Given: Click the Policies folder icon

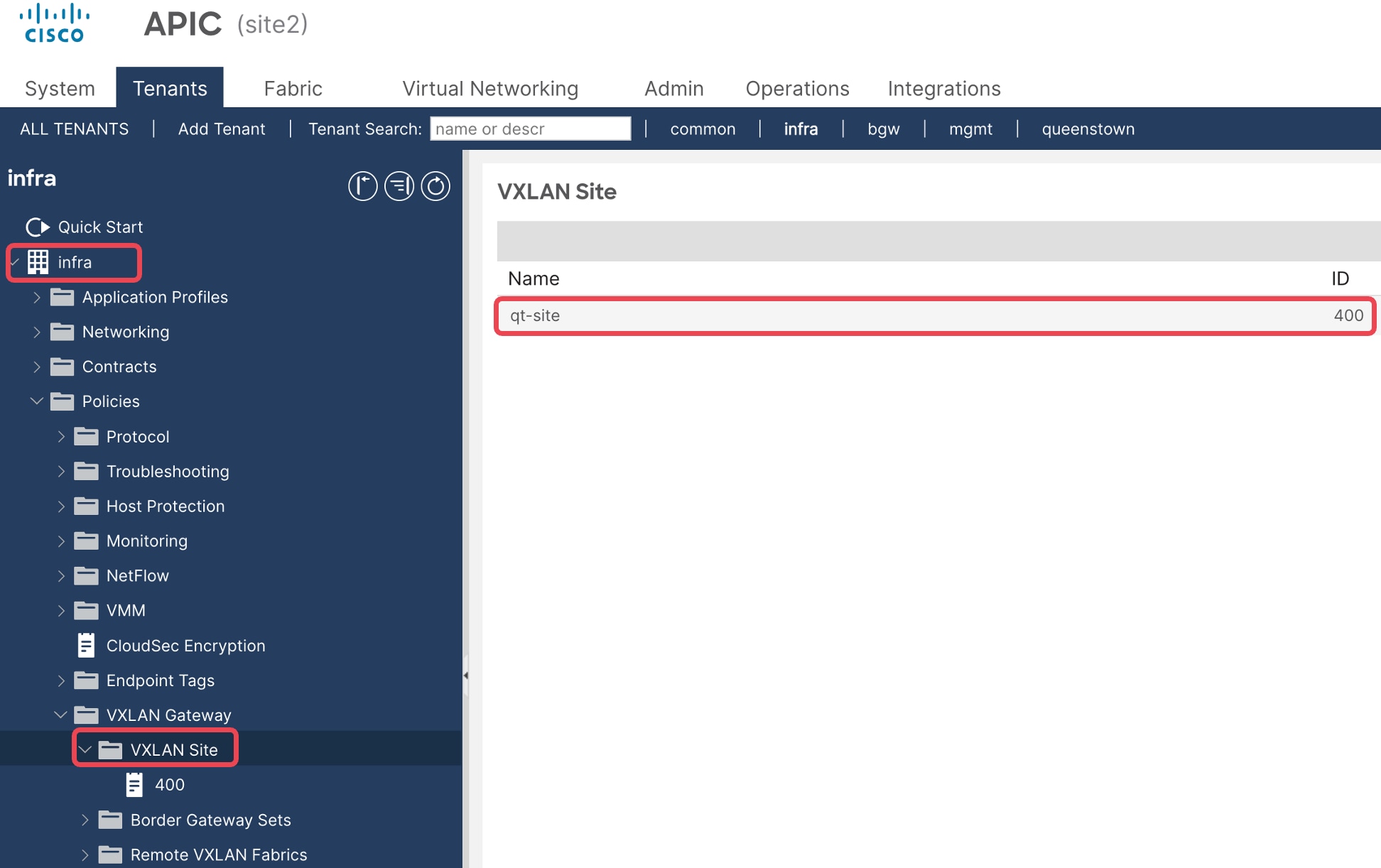Looking at the screenshot, I should point(63,401).
